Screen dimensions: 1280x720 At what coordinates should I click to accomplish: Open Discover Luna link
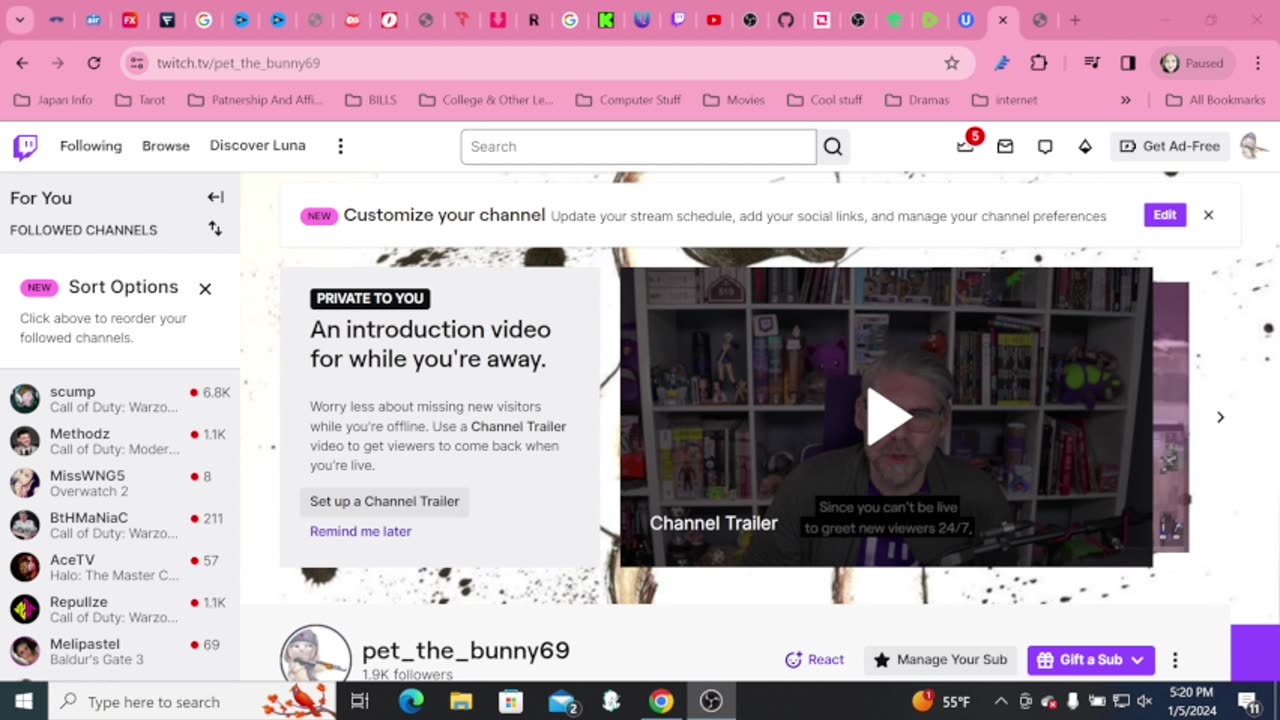point(258,146)
